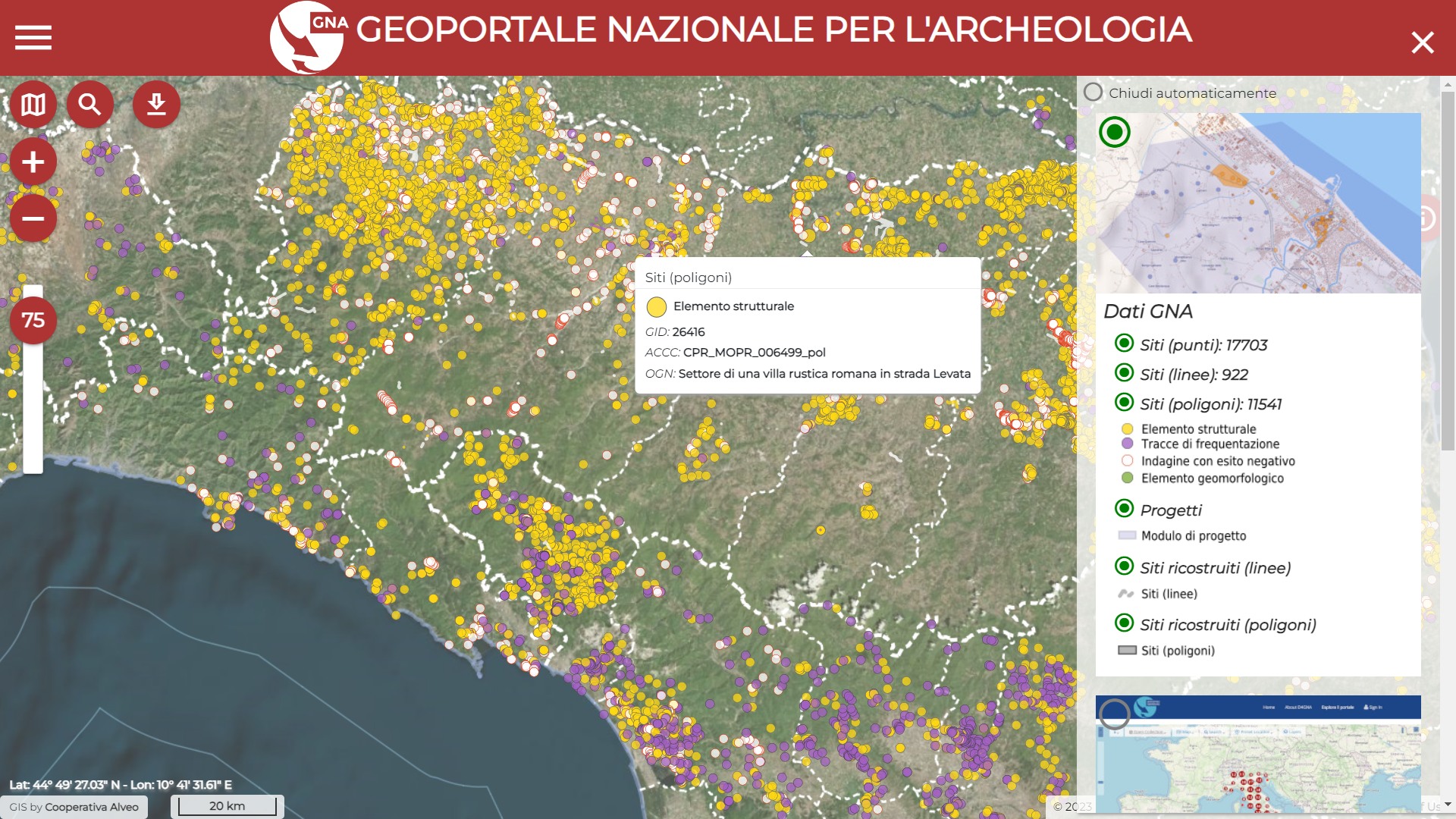Select the search magnifier tool
1456x819 pixels.
pos(89,104)
